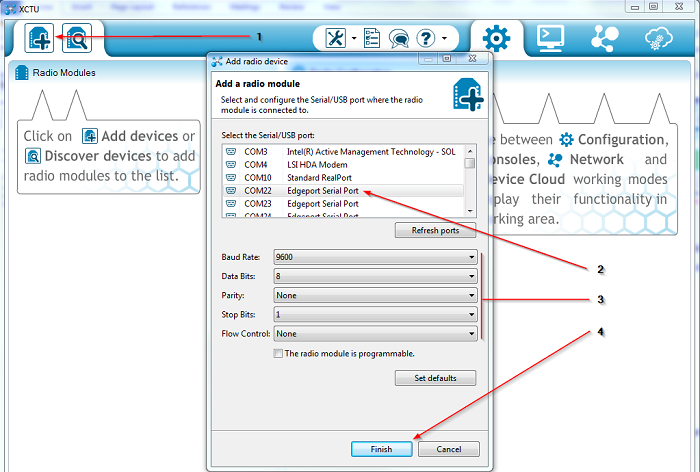The width and height of the screenshot is (700, 472).
Task: Click XCTU icon in dialog title bar
Action: (217, 61)
